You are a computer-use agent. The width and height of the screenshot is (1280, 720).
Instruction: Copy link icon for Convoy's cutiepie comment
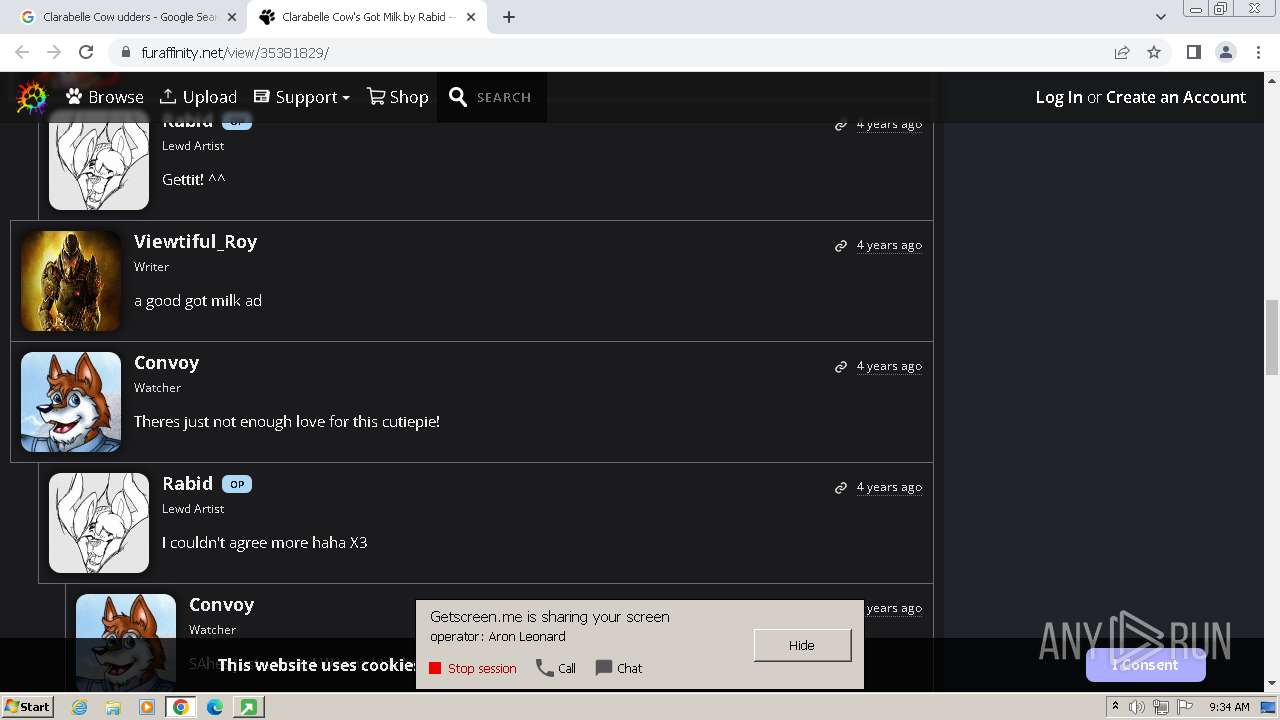pos(841,367)
